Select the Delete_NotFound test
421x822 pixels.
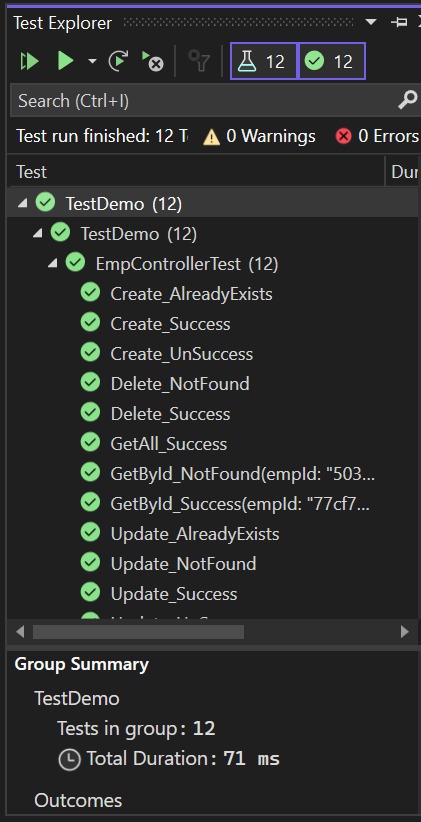click(180, 384)
